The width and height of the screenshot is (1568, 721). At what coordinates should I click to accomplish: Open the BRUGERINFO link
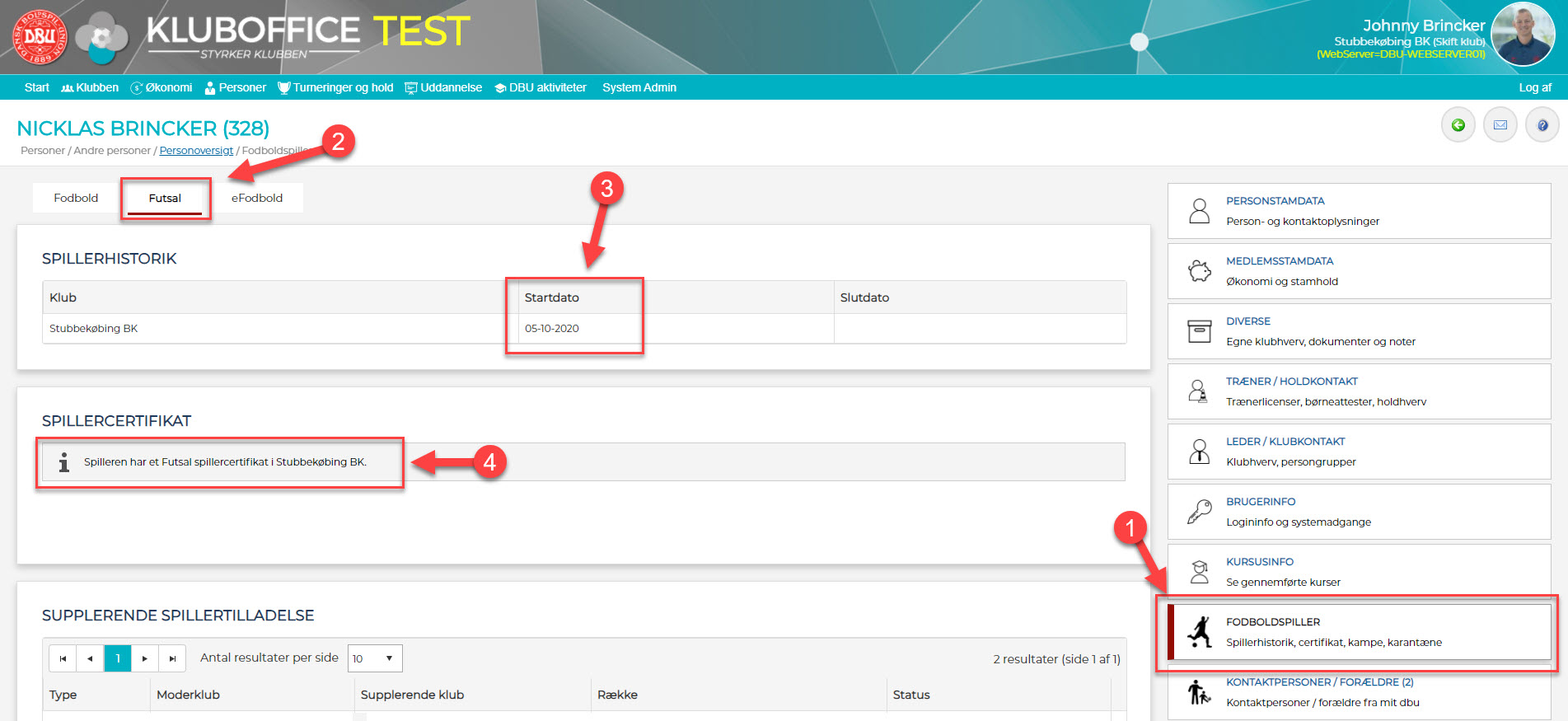1261,502
